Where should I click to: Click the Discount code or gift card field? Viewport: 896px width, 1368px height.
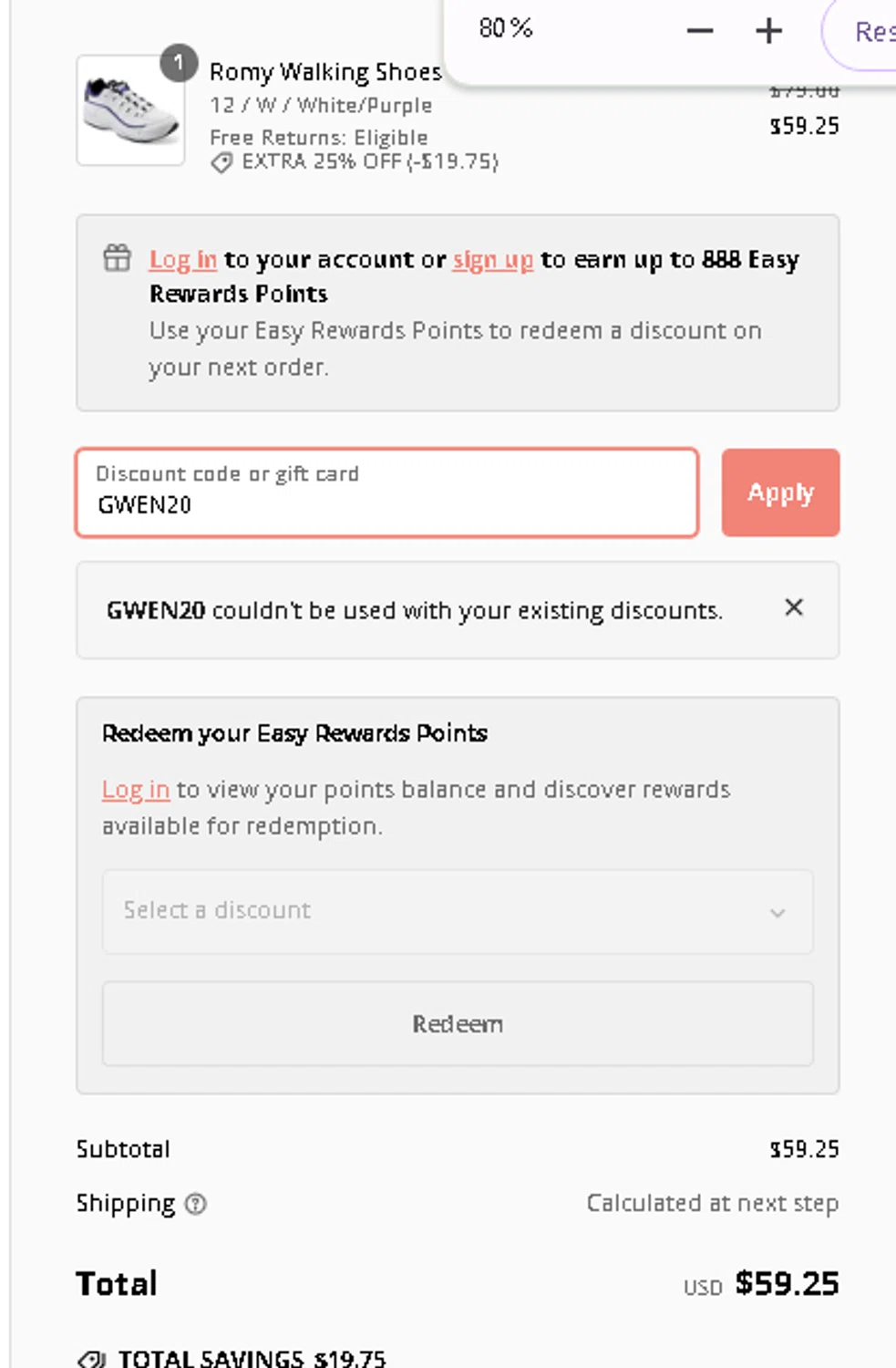click(387, 492)
